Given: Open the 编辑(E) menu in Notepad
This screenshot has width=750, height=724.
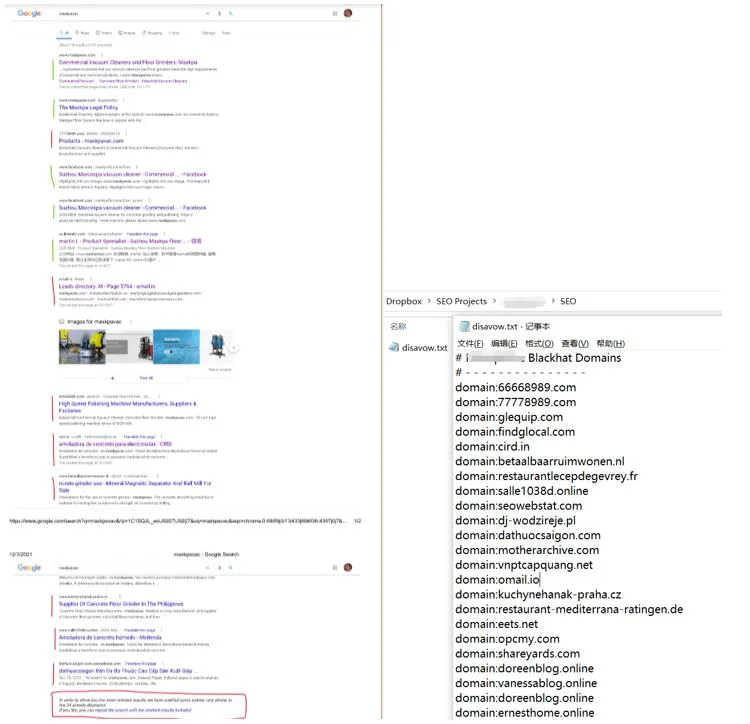Looking at the screenshot, I should tap(505, 343).
